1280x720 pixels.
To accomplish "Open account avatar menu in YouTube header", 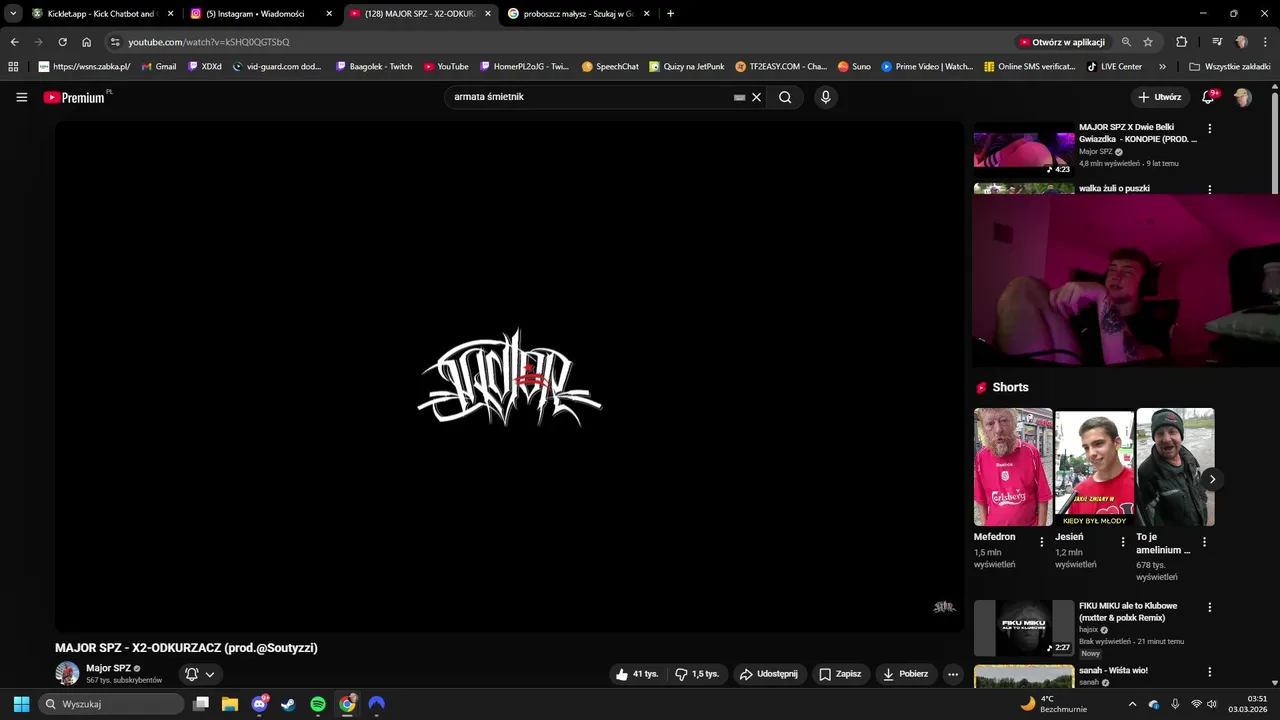I will [x=1243, y=97].
